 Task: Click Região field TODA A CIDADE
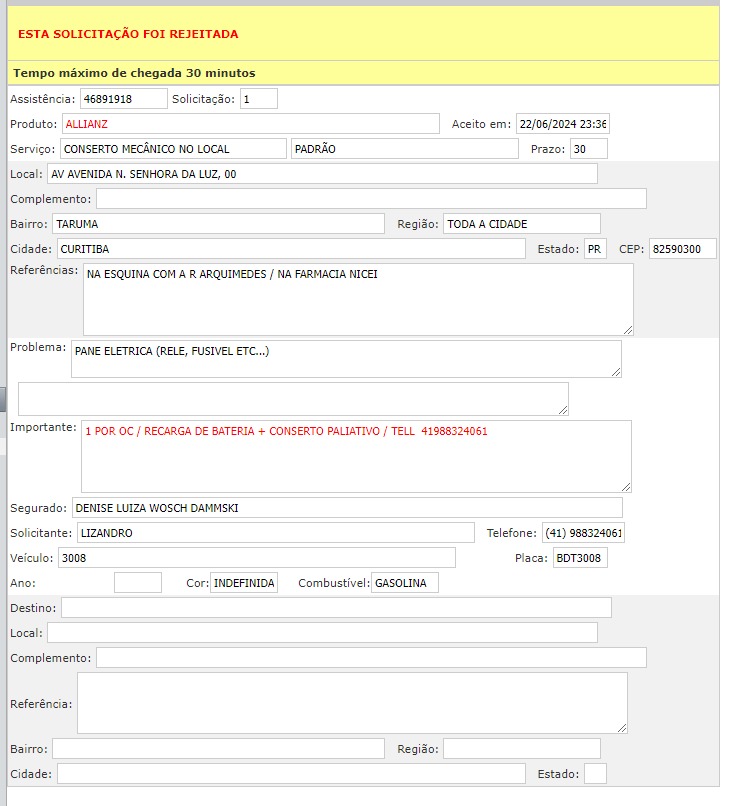522,224
